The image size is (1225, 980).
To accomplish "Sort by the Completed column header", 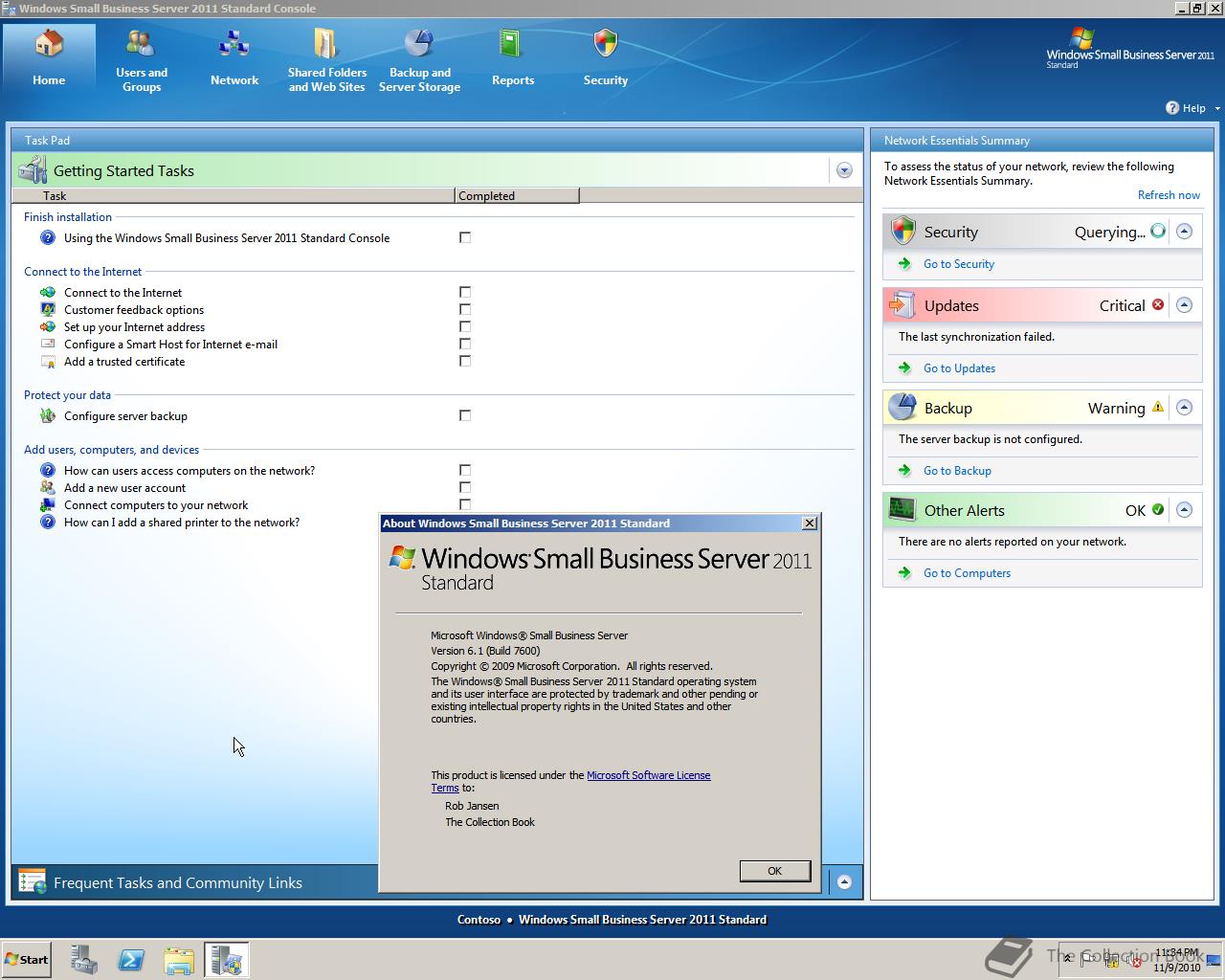I will tap(517, 195).
